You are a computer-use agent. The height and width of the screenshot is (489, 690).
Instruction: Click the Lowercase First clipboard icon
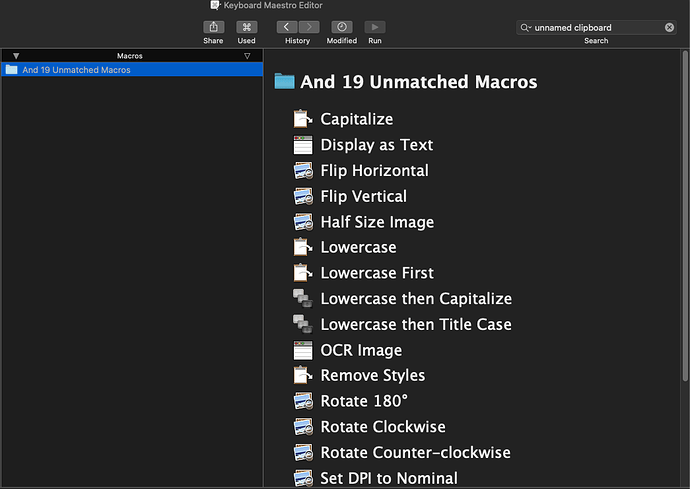(x=303, y=273)
